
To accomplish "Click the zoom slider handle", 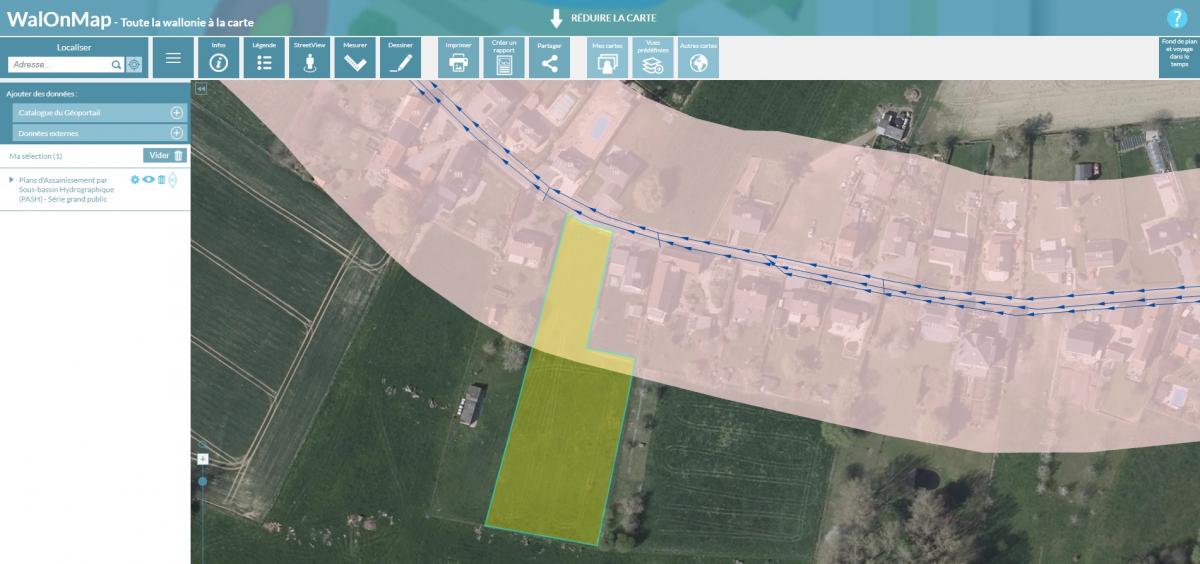I will 203,481.
